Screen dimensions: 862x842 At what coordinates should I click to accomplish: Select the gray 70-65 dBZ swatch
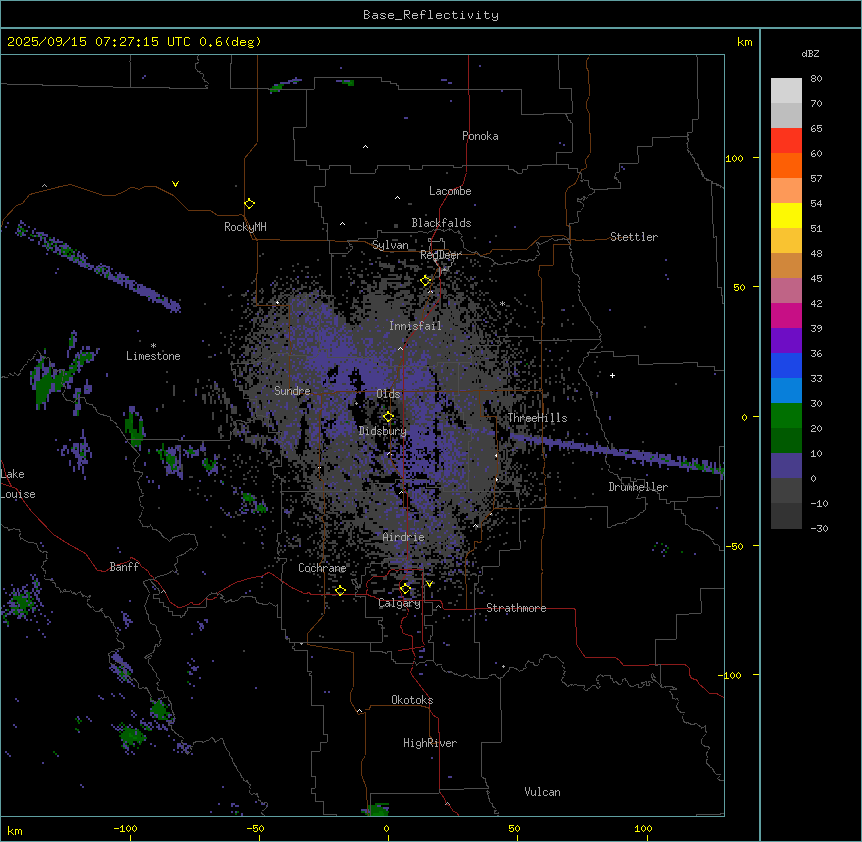[x=786, y=115]
